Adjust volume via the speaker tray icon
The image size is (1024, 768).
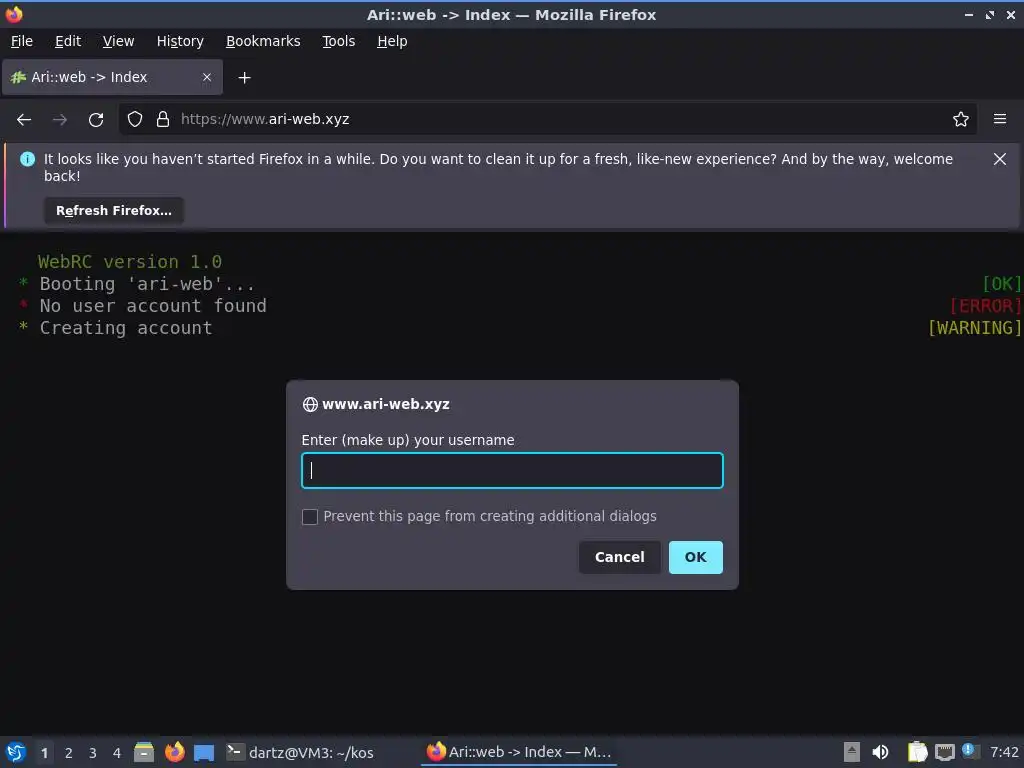880,752
